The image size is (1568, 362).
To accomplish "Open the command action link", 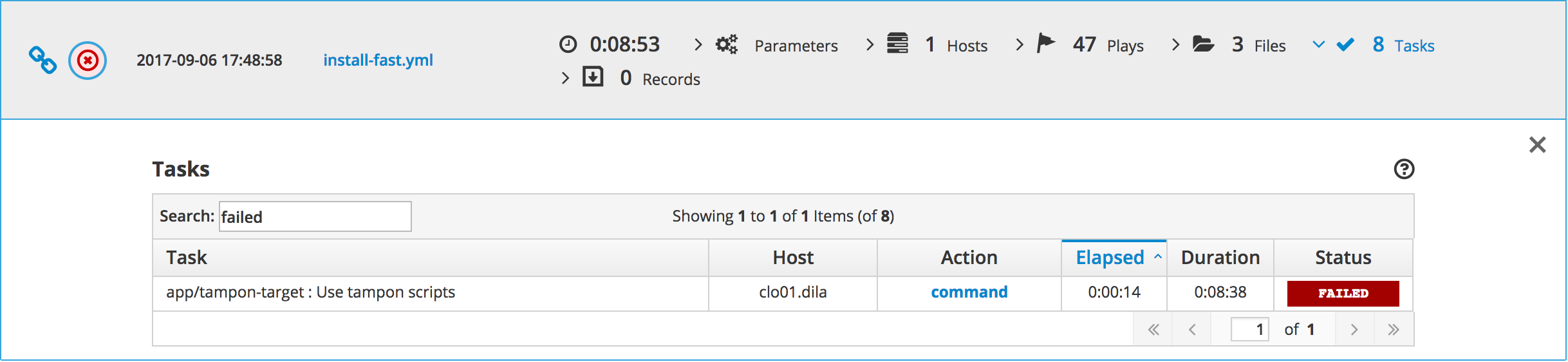I will click(x=969, y=292).
